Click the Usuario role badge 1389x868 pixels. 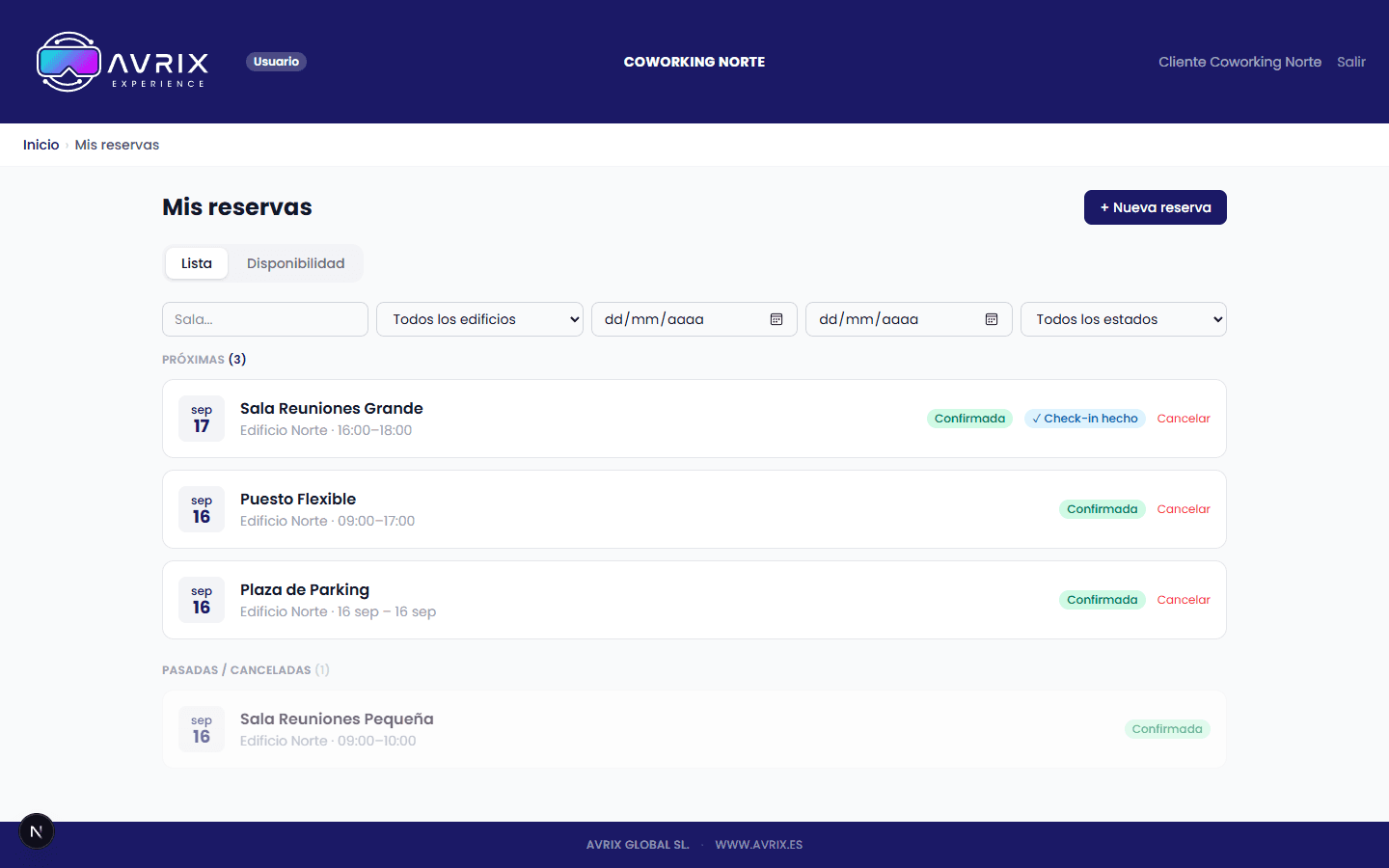[276, 62]
